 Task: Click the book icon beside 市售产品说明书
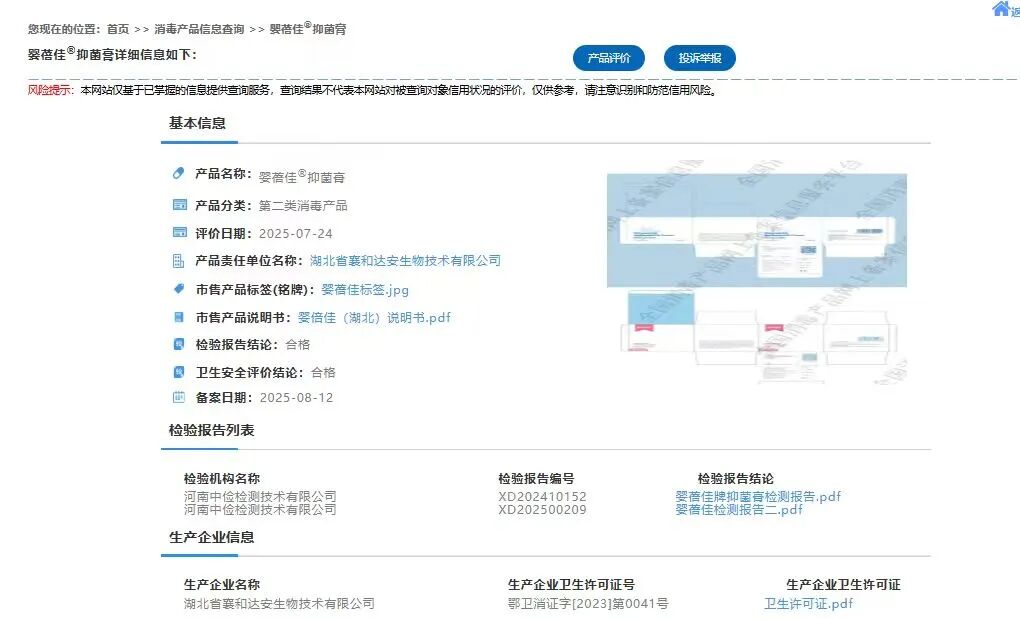point(179,317)
